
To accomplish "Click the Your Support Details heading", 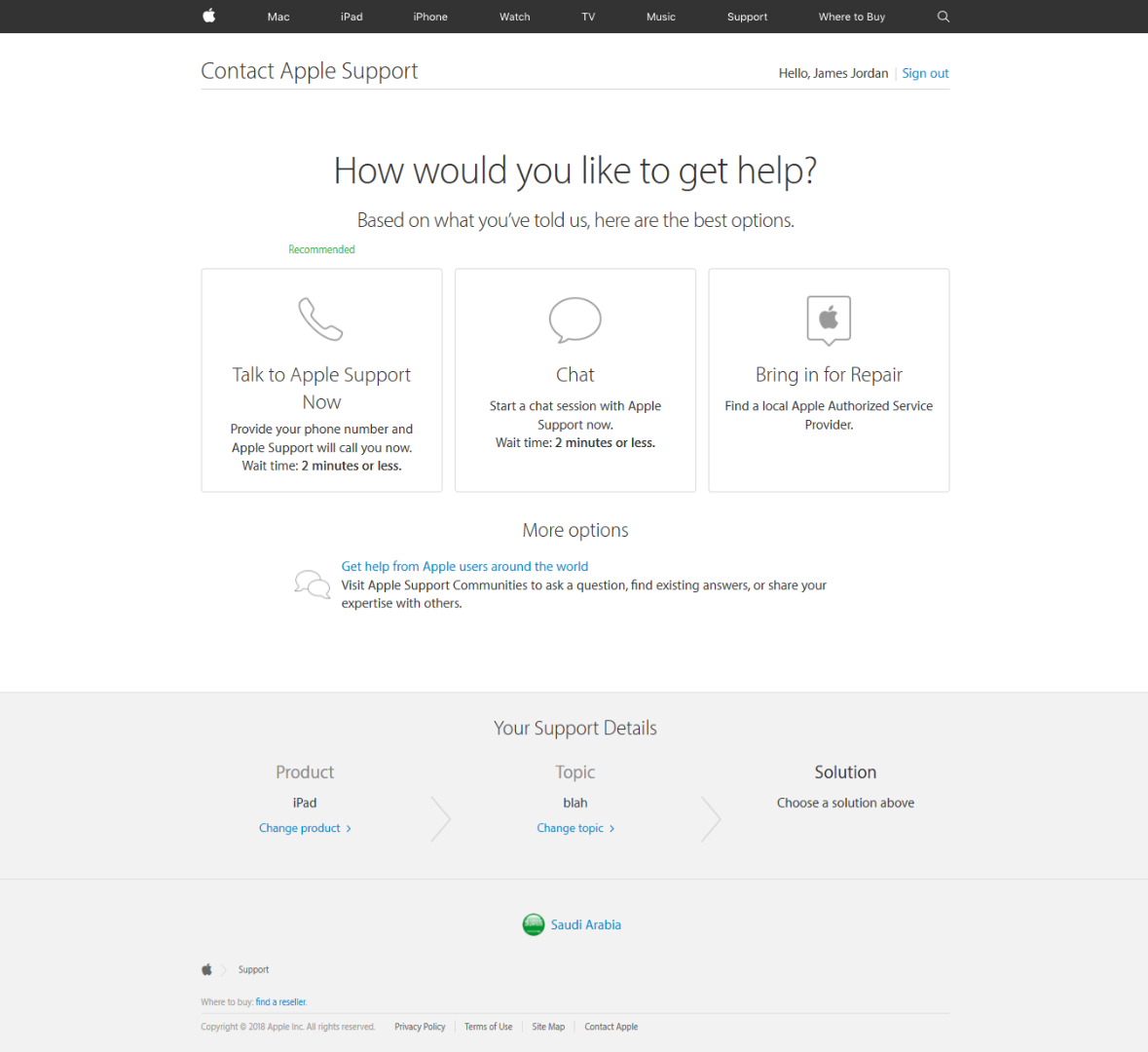I will [574, 729].
